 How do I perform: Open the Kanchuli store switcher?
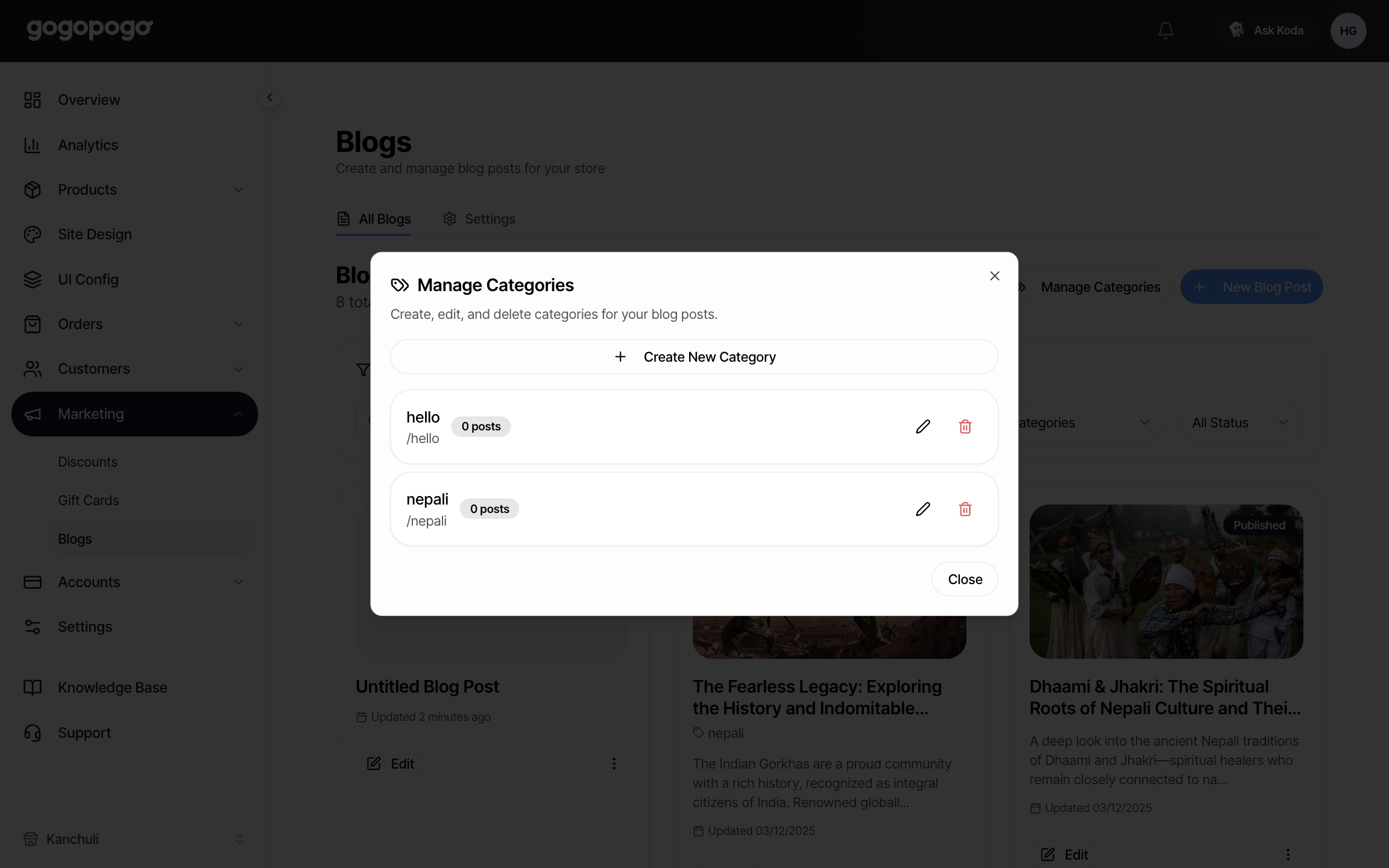(134, 839)
